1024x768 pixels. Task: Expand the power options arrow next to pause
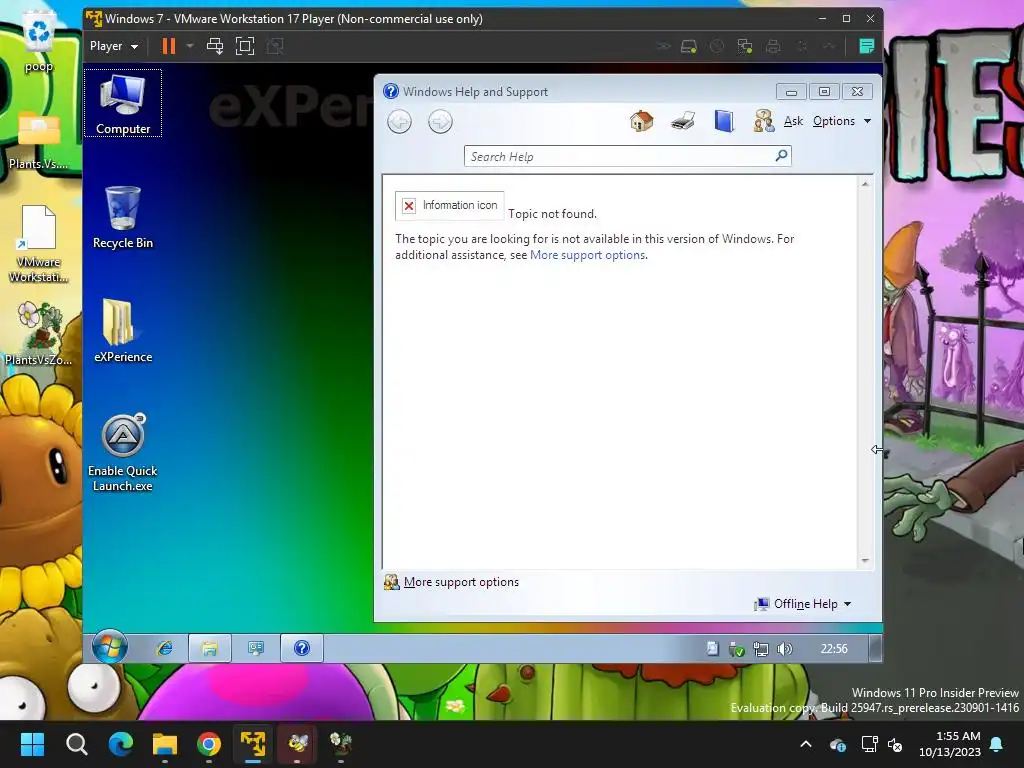[190, 46]
